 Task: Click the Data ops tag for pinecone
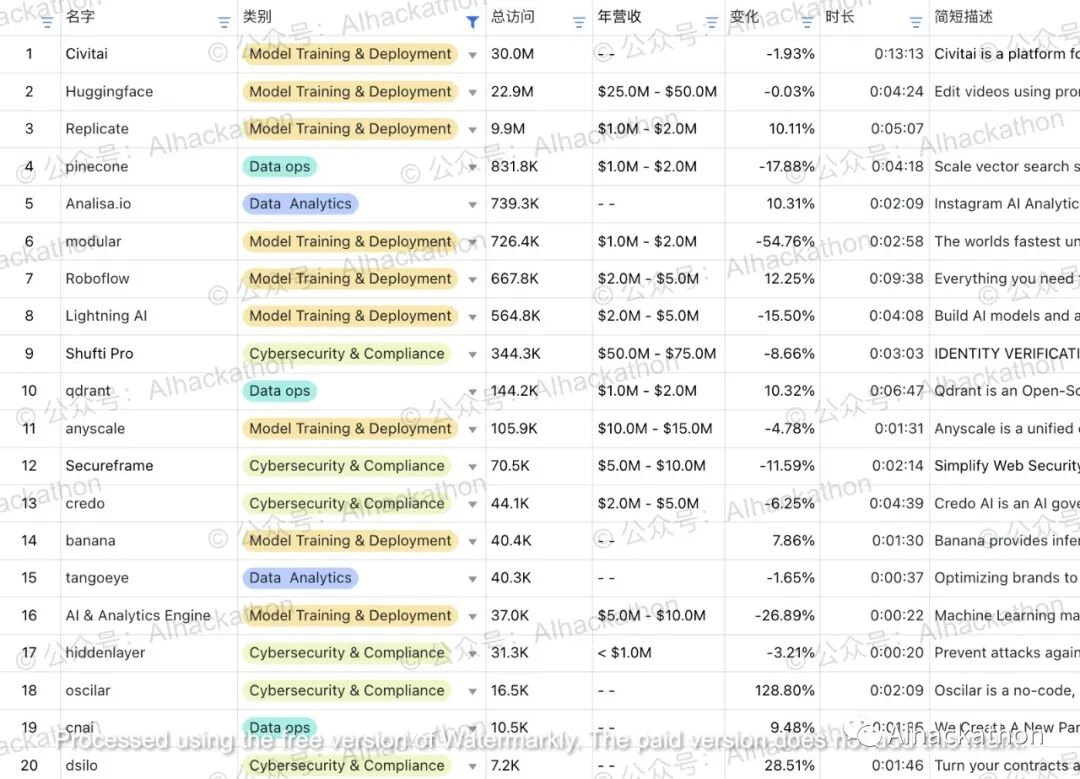pos(280,166)
